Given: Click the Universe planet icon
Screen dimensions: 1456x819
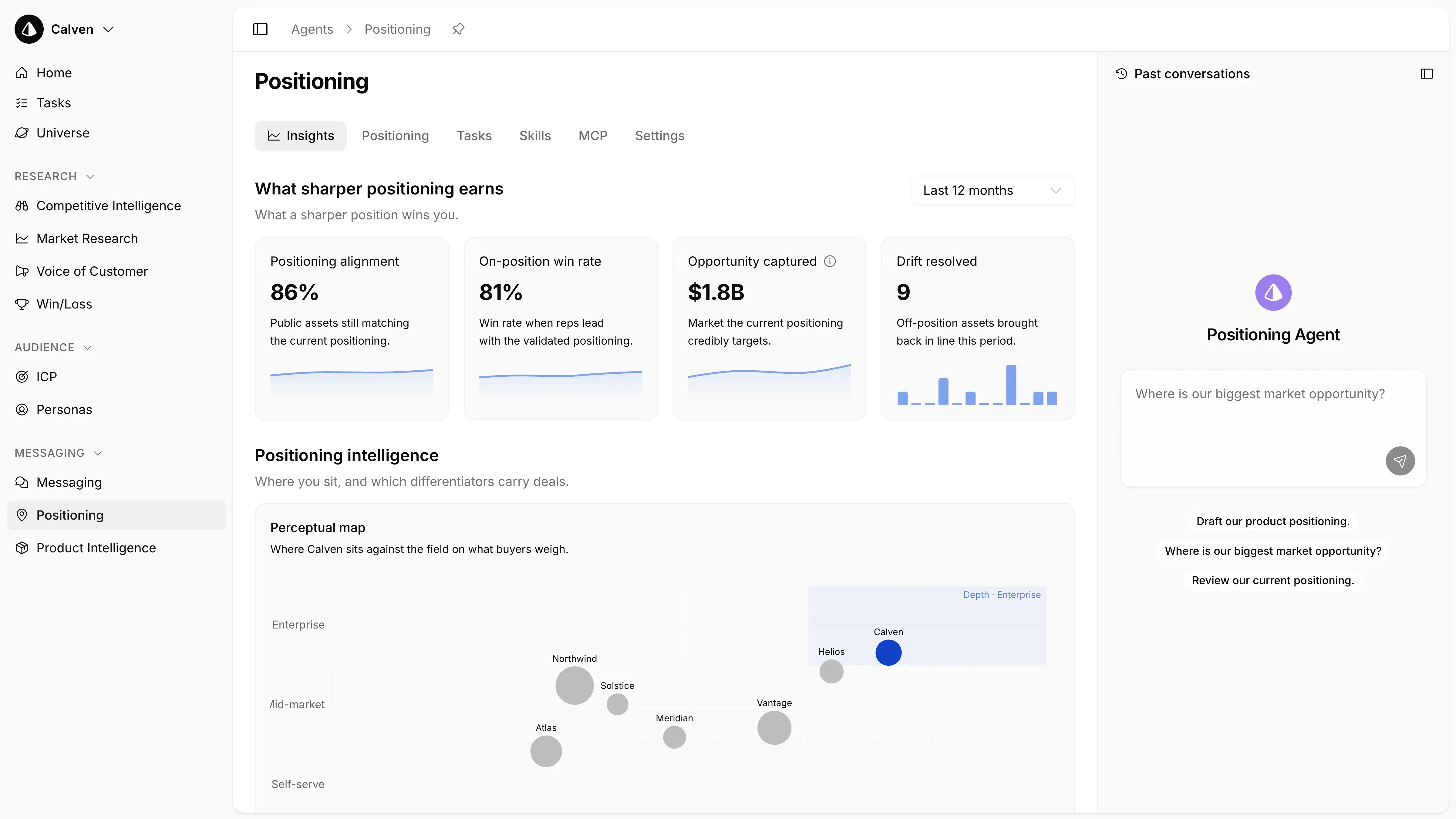Looking at the screenshot, I should [22, 133].
